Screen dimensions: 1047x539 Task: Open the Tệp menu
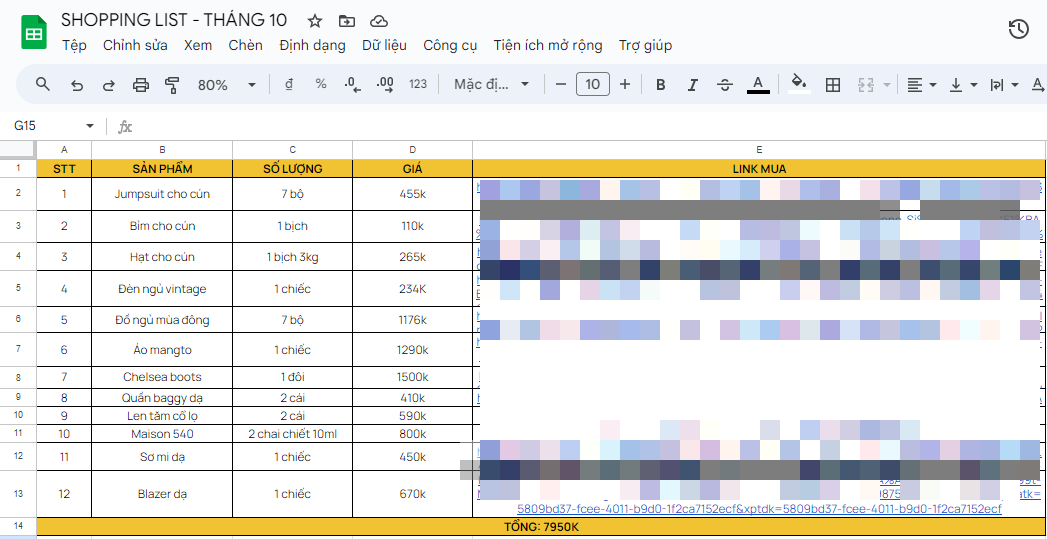(x=74, y=45)
